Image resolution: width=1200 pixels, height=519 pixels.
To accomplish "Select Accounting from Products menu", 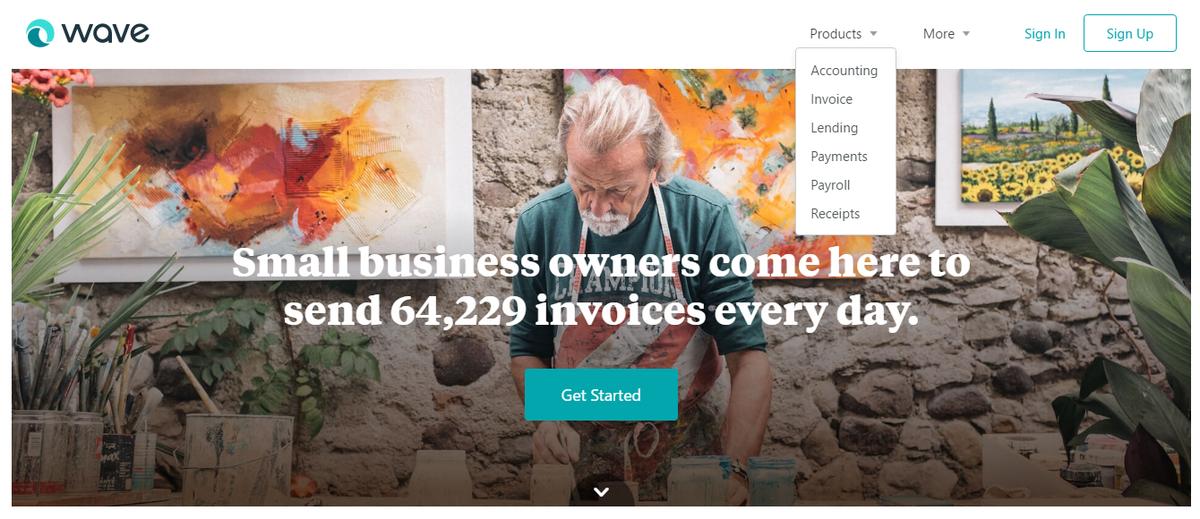I will tap(844, 71).
